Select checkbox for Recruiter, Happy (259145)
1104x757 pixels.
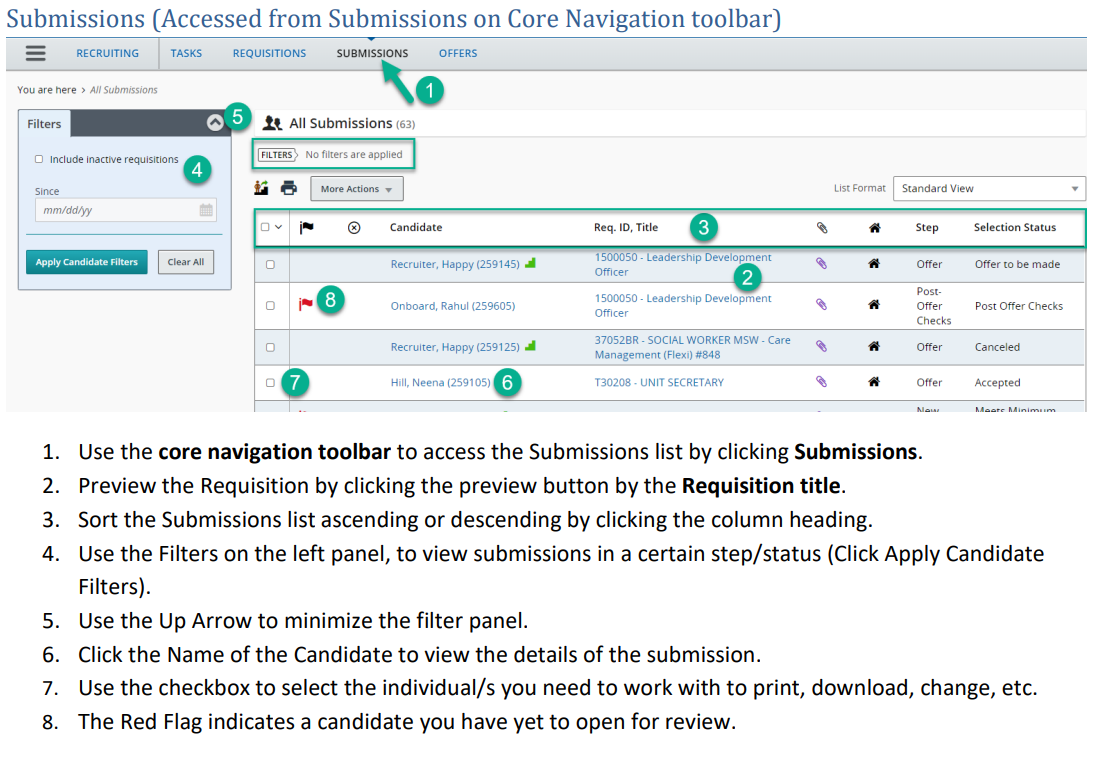[270, 265]
